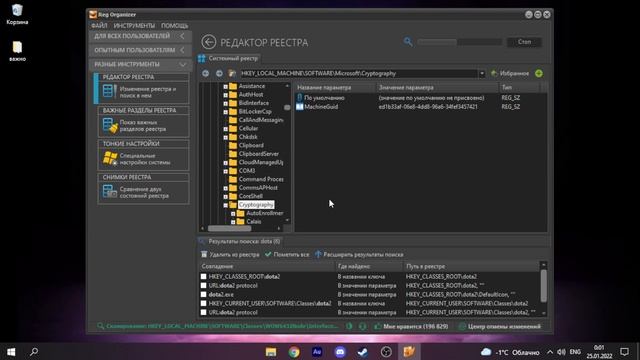Open the Помощь menu
This screenshot has height=360, width=640.
tap(175, 25)
